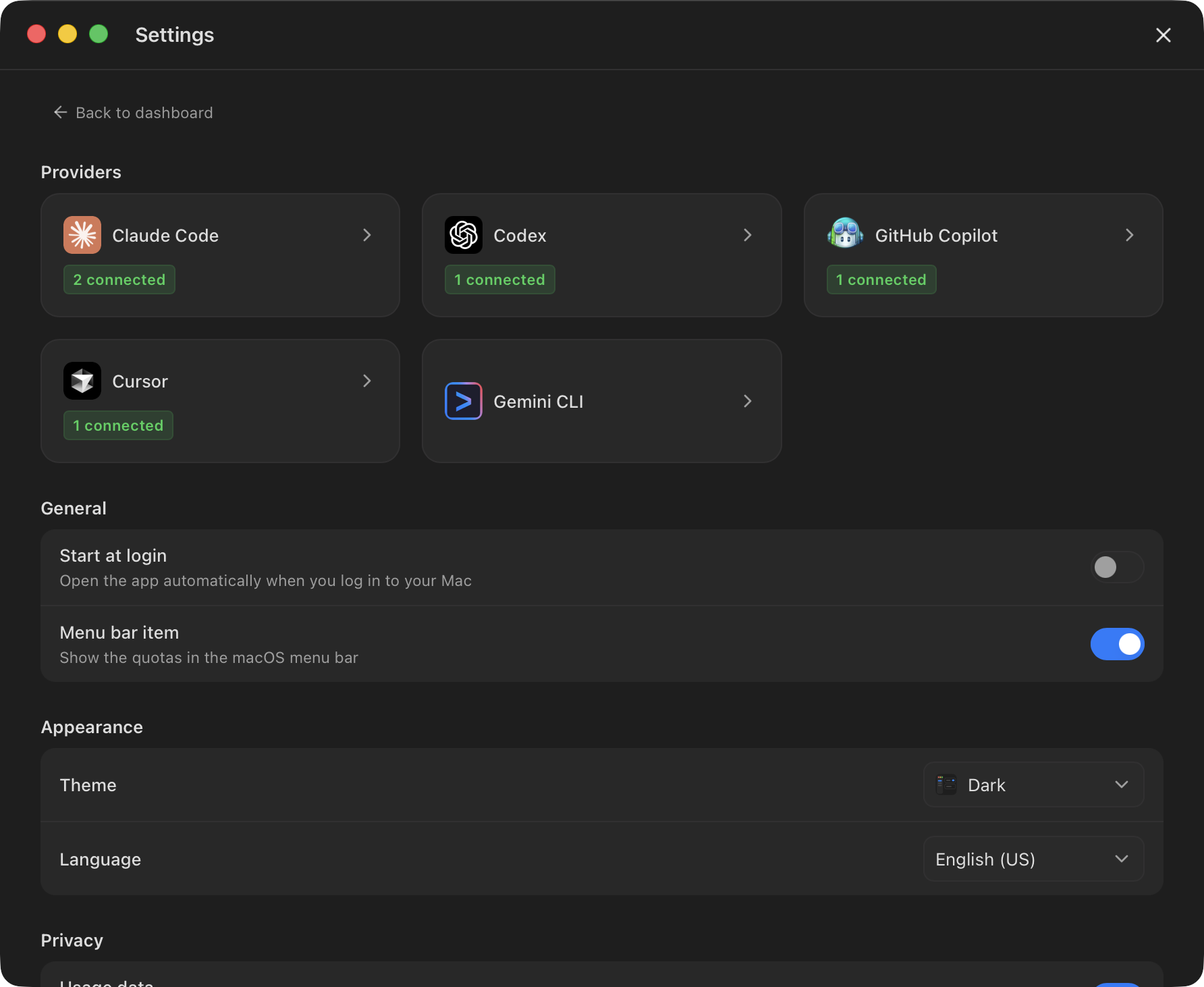Screen dimensions: 1204x987
Task: Click the Language dropdown chevron arrow
Action: point(1122,859)
